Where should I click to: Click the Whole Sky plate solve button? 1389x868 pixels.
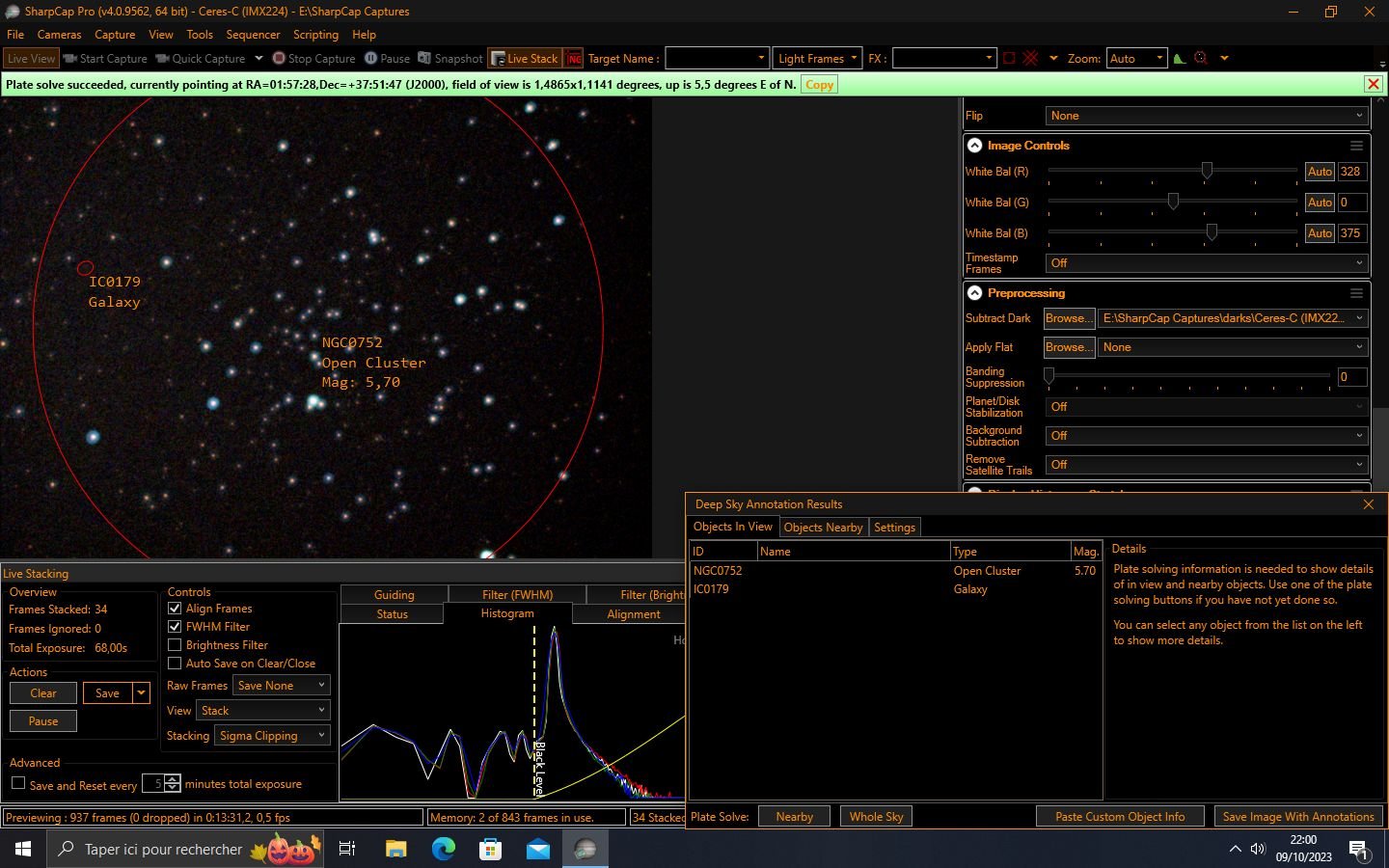[x=875, y=816]
